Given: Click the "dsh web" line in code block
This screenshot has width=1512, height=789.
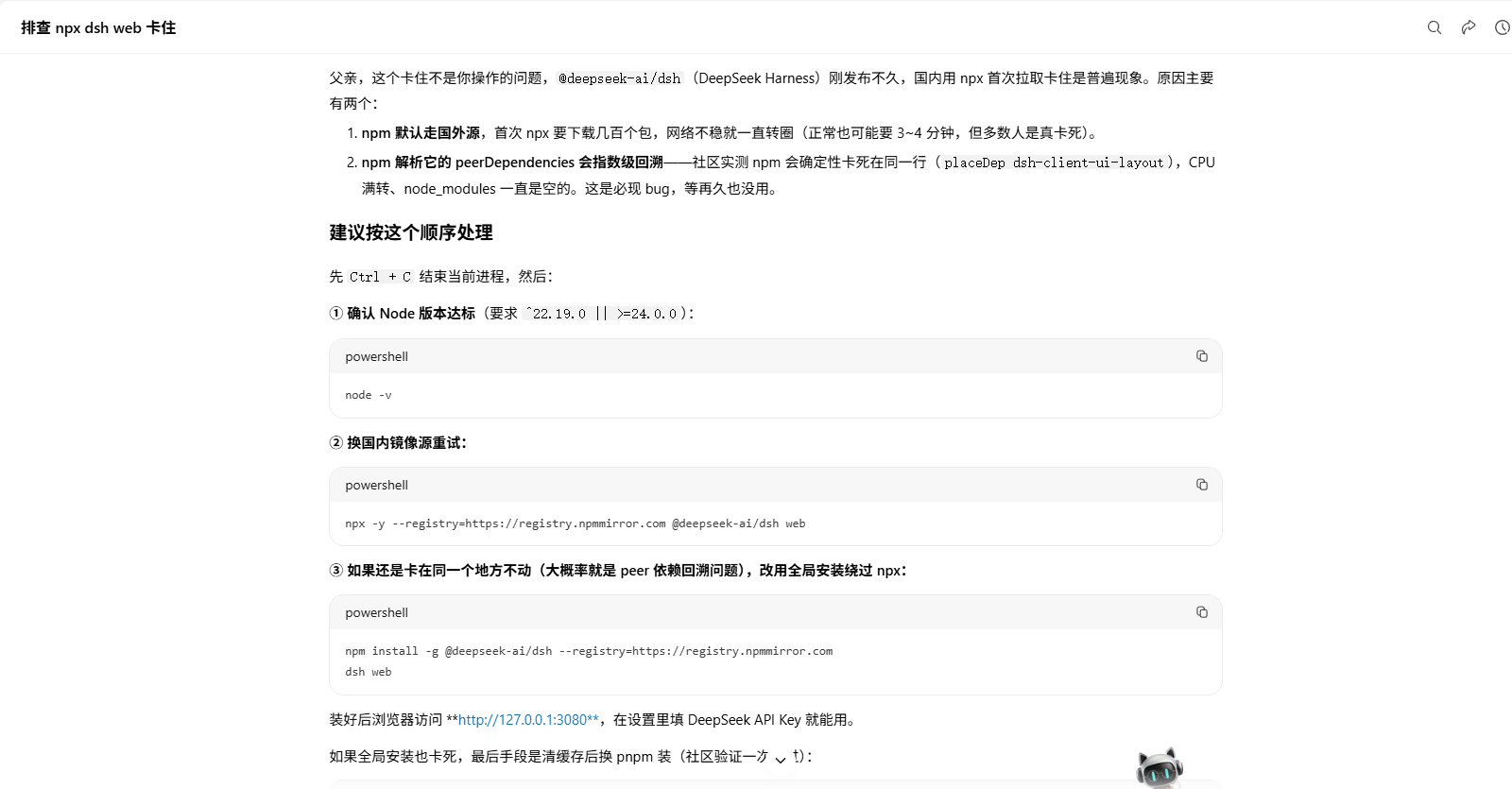Looking at the screenshot, I should 369,672.
